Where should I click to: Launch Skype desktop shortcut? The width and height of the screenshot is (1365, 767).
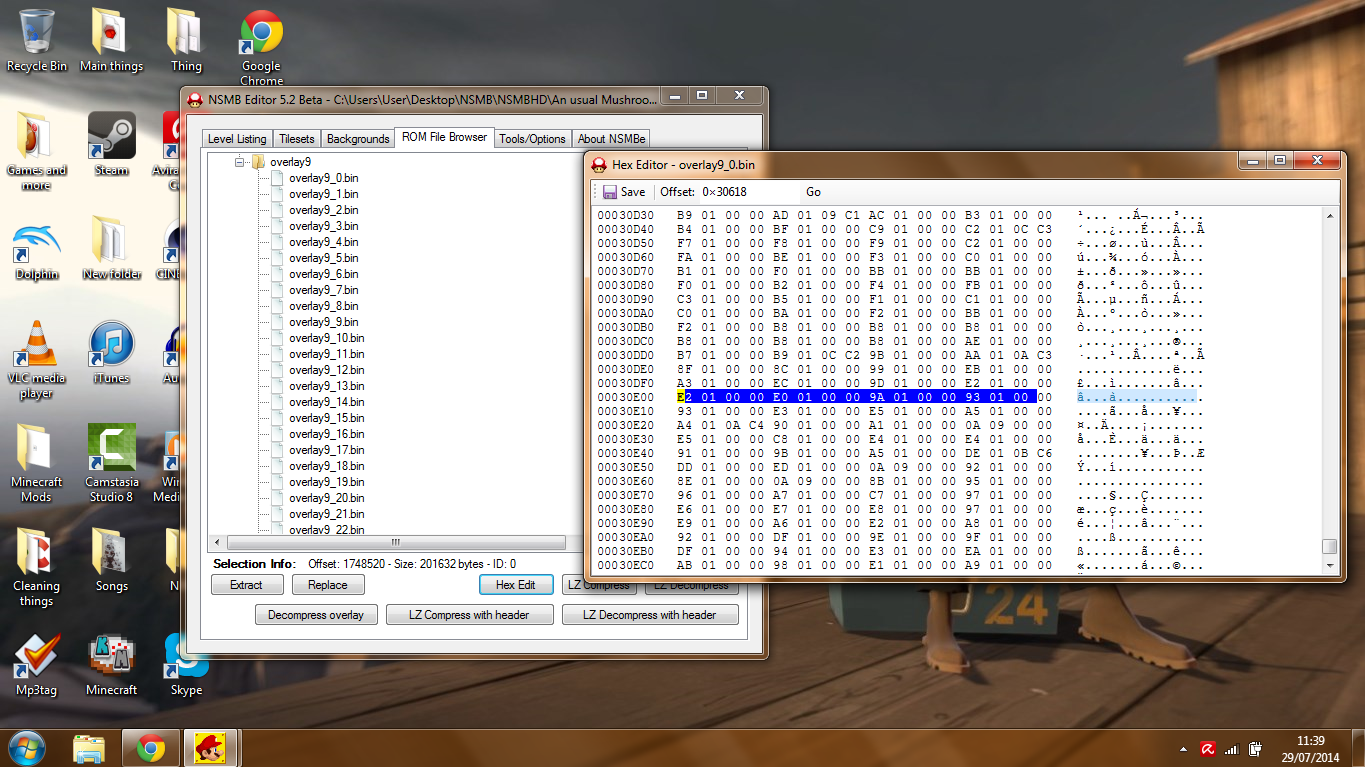pyautogui.click(x=186, y=663)
